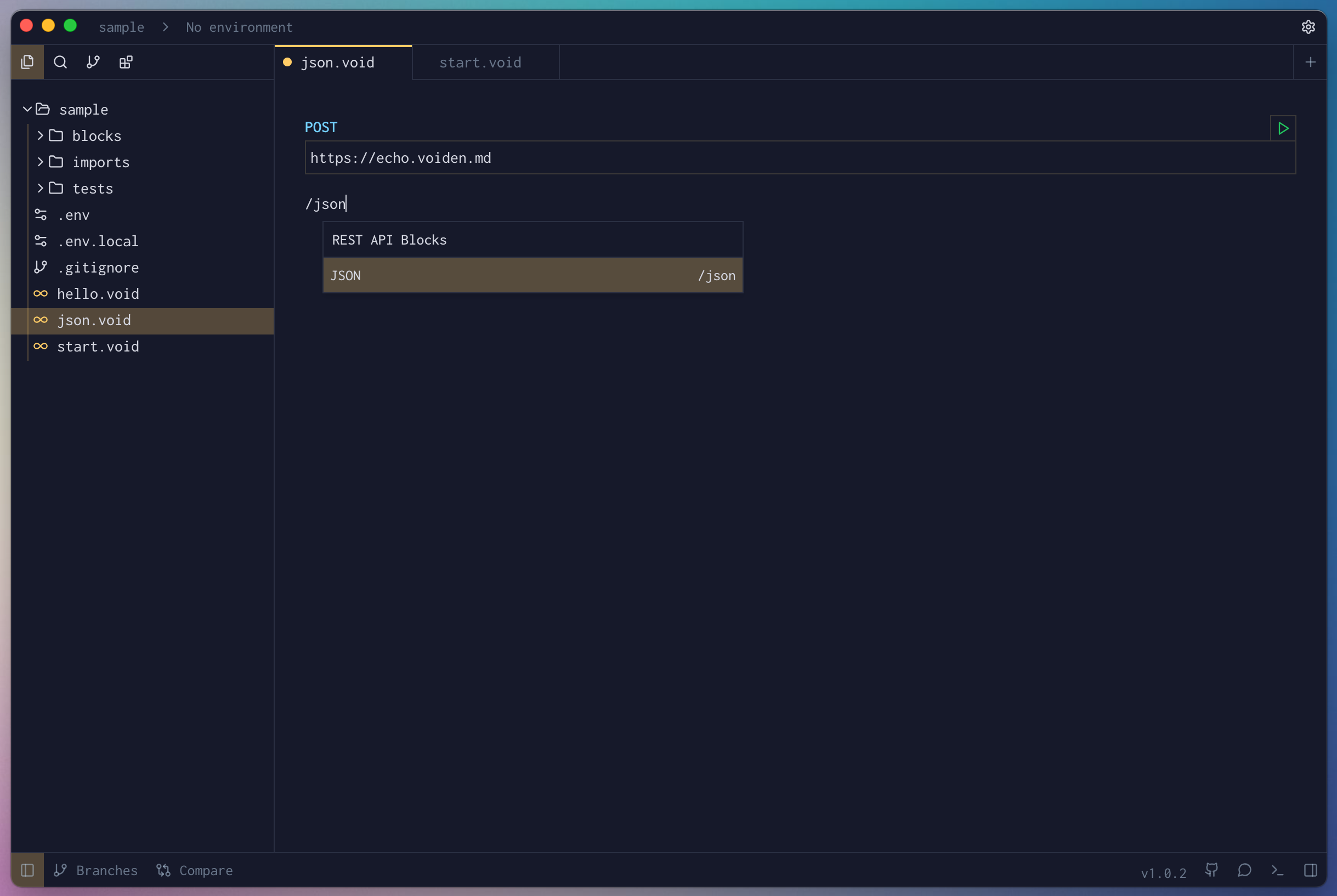Run the POST request with the green play button

pyautogui.click(x=1282, y=128)
